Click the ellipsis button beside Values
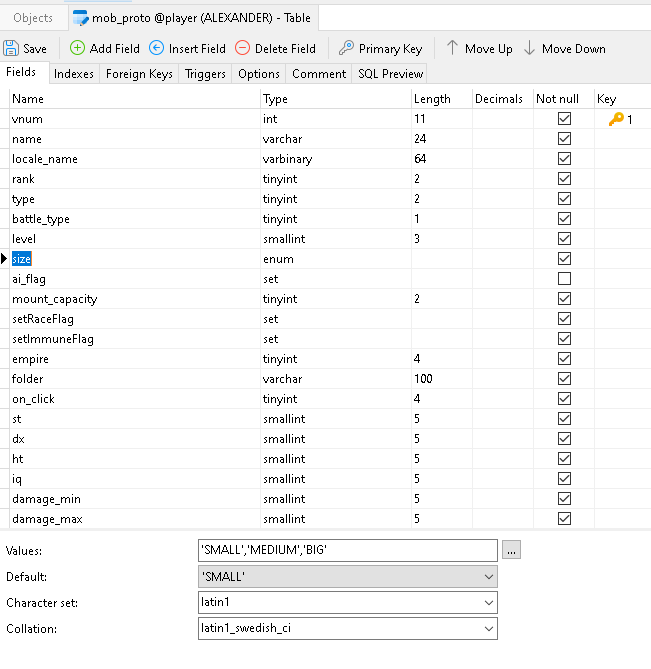 [511, 550]
